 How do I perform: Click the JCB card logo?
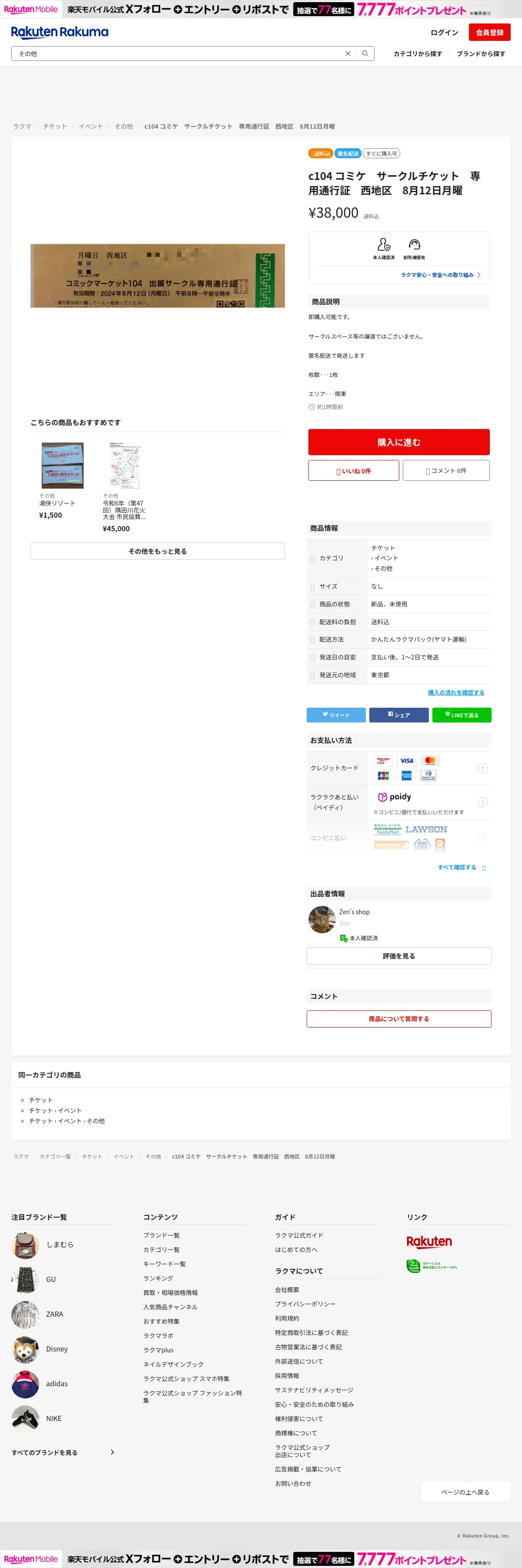coord(383,776)
